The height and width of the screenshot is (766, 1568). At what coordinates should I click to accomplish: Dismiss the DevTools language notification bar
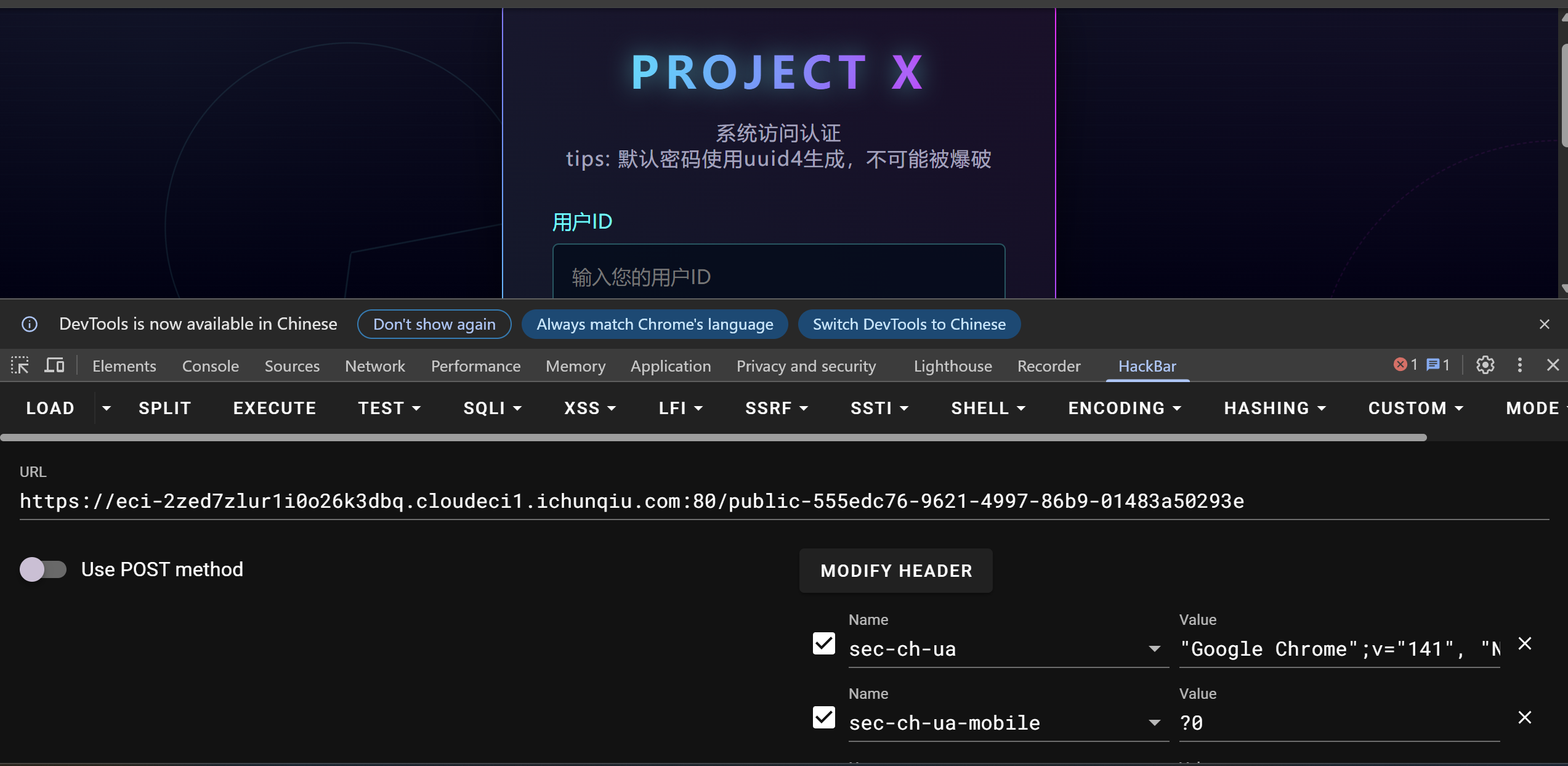[1544, 324]
